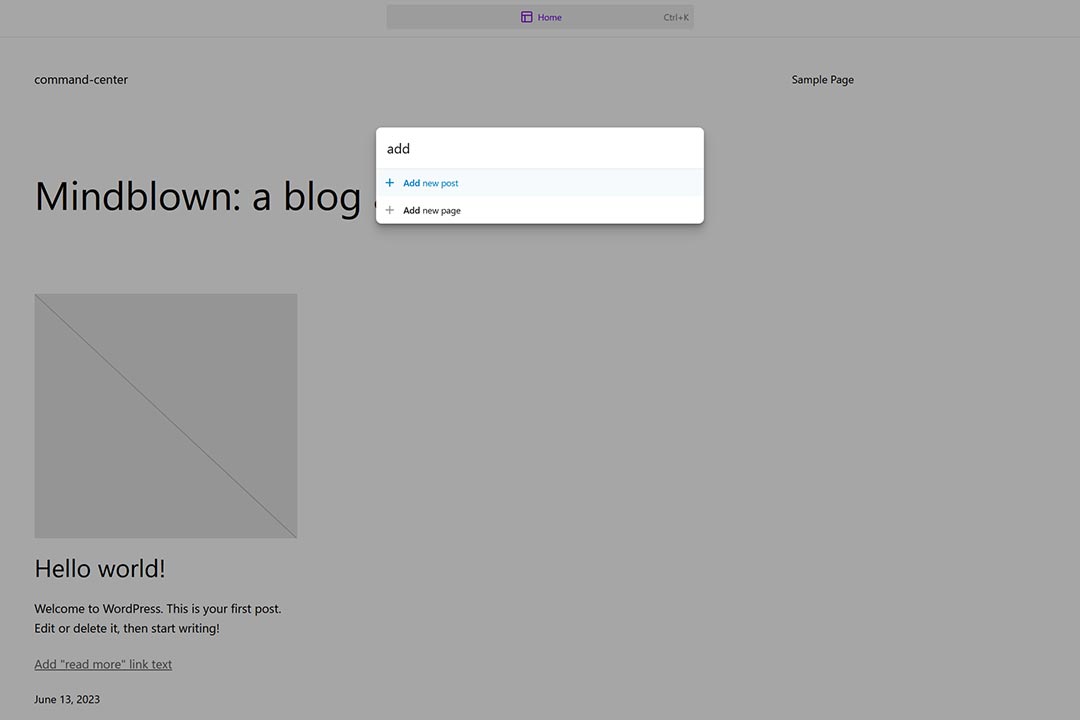Screen dimensions: 1080x720
Task: Open the Sample Page navigation link
Action: pos(822,79)
